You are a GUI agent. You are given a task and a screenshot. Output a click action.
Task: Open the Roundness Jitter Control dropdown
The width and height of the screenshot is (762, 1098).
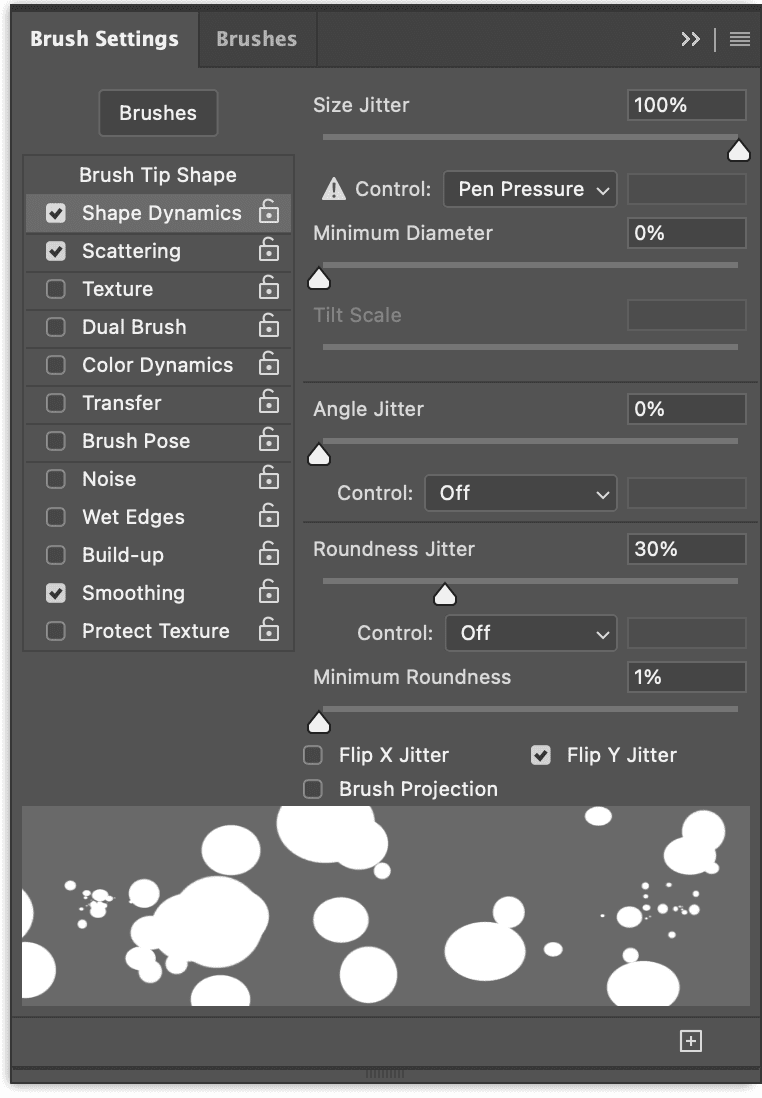[530, 633]
